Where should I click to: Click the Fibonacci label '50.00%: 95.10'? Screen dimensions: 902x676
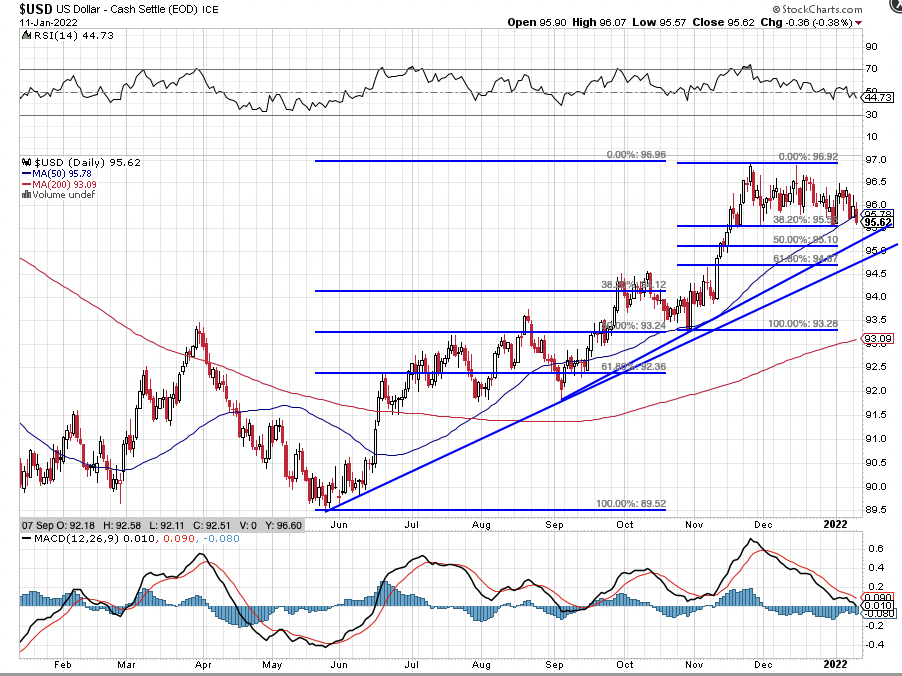pyautogui.click(x=805, y=239)
